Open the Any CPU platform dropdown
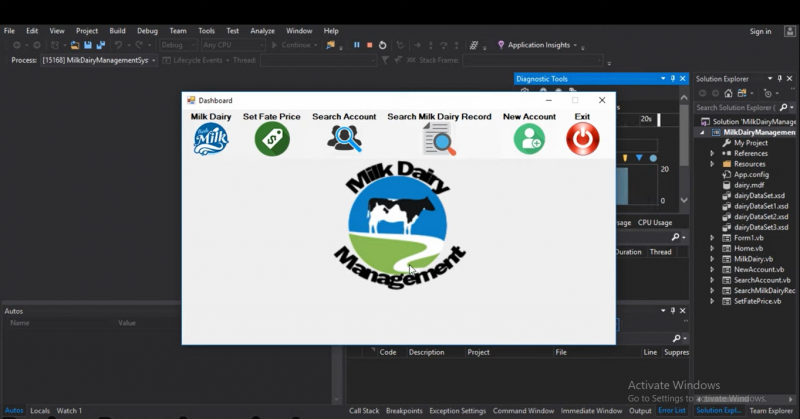 (233, 45)
